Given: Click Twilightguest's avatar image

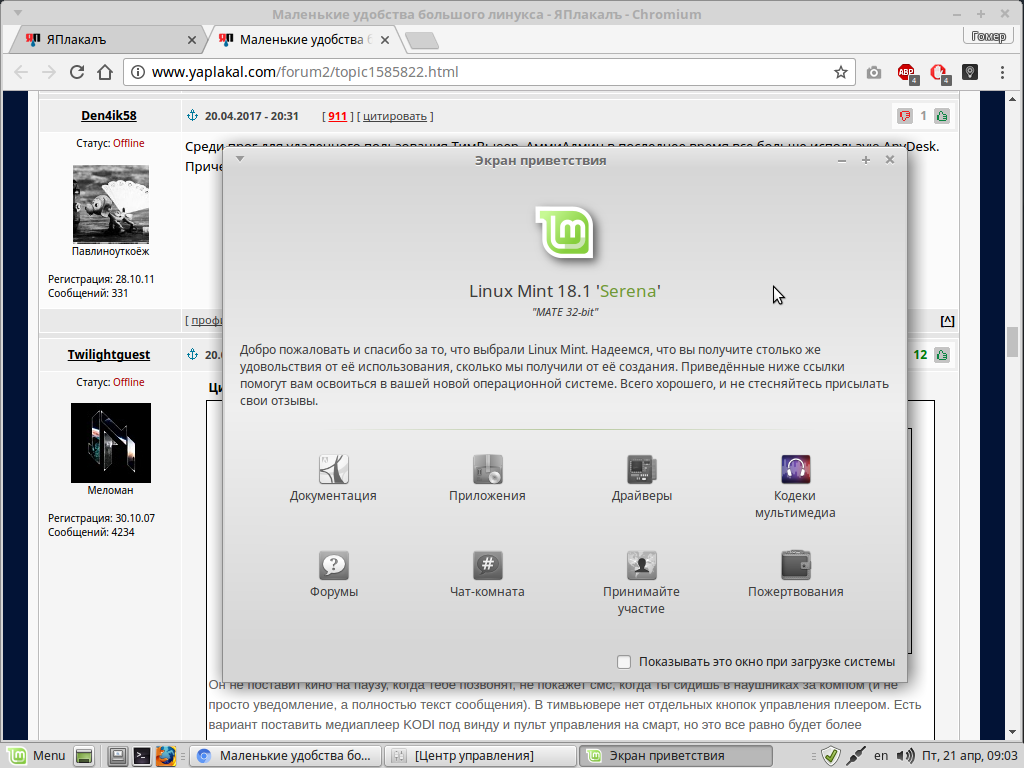Looking at the screenshot, I should coord(110,443).
